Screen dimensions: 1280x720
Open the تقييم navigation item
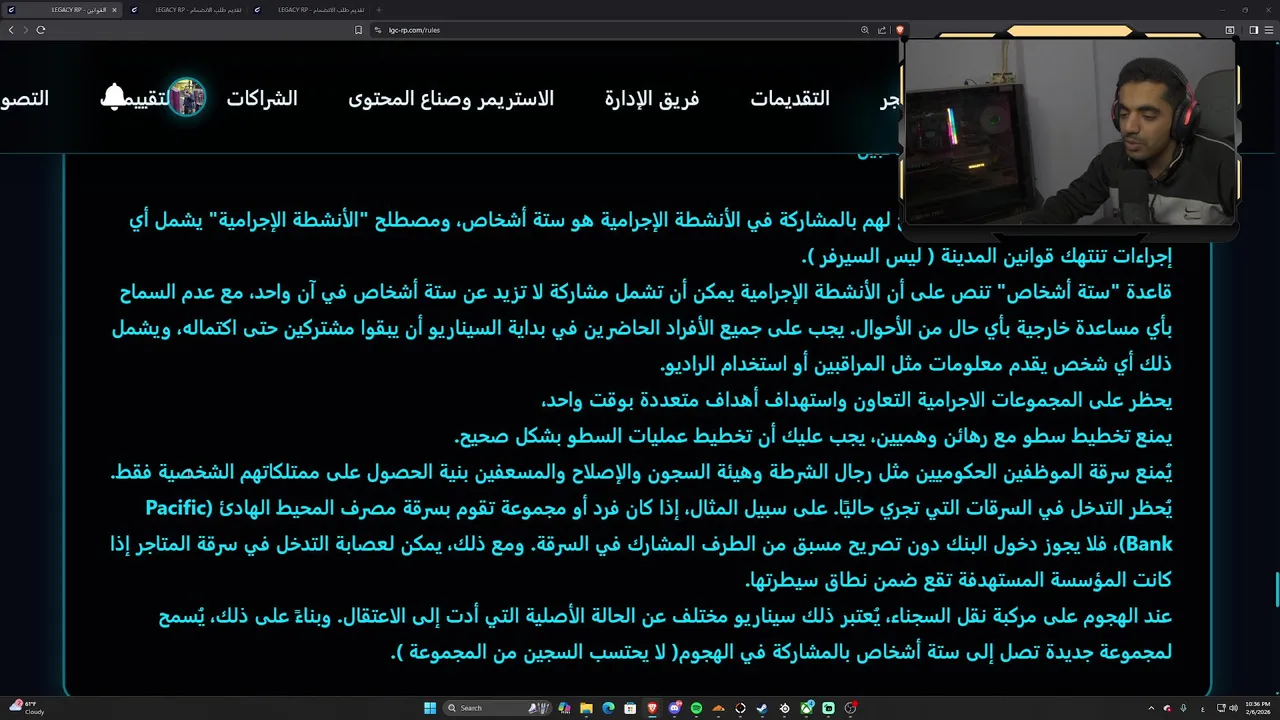coord(149,99)
